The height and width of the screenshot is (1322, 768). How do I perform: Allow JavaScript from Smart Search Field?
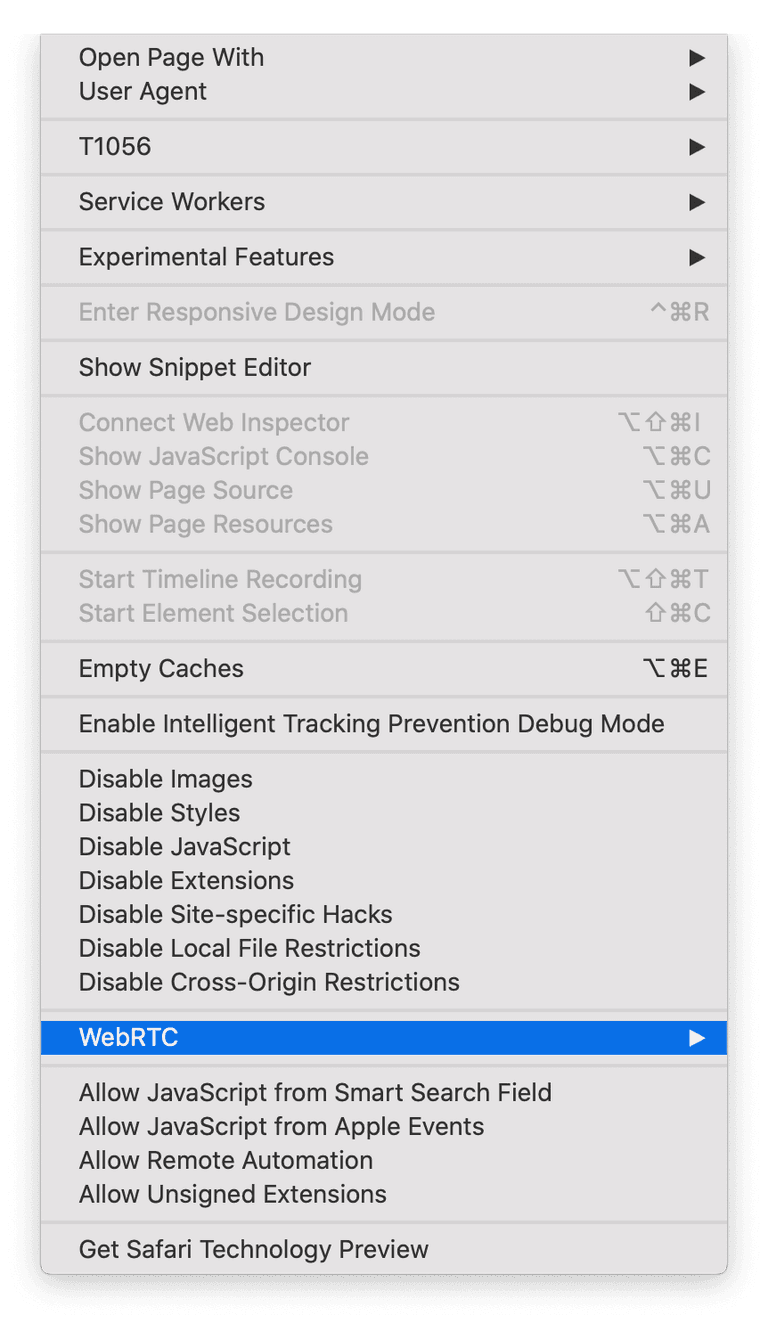click(315, 1092)
